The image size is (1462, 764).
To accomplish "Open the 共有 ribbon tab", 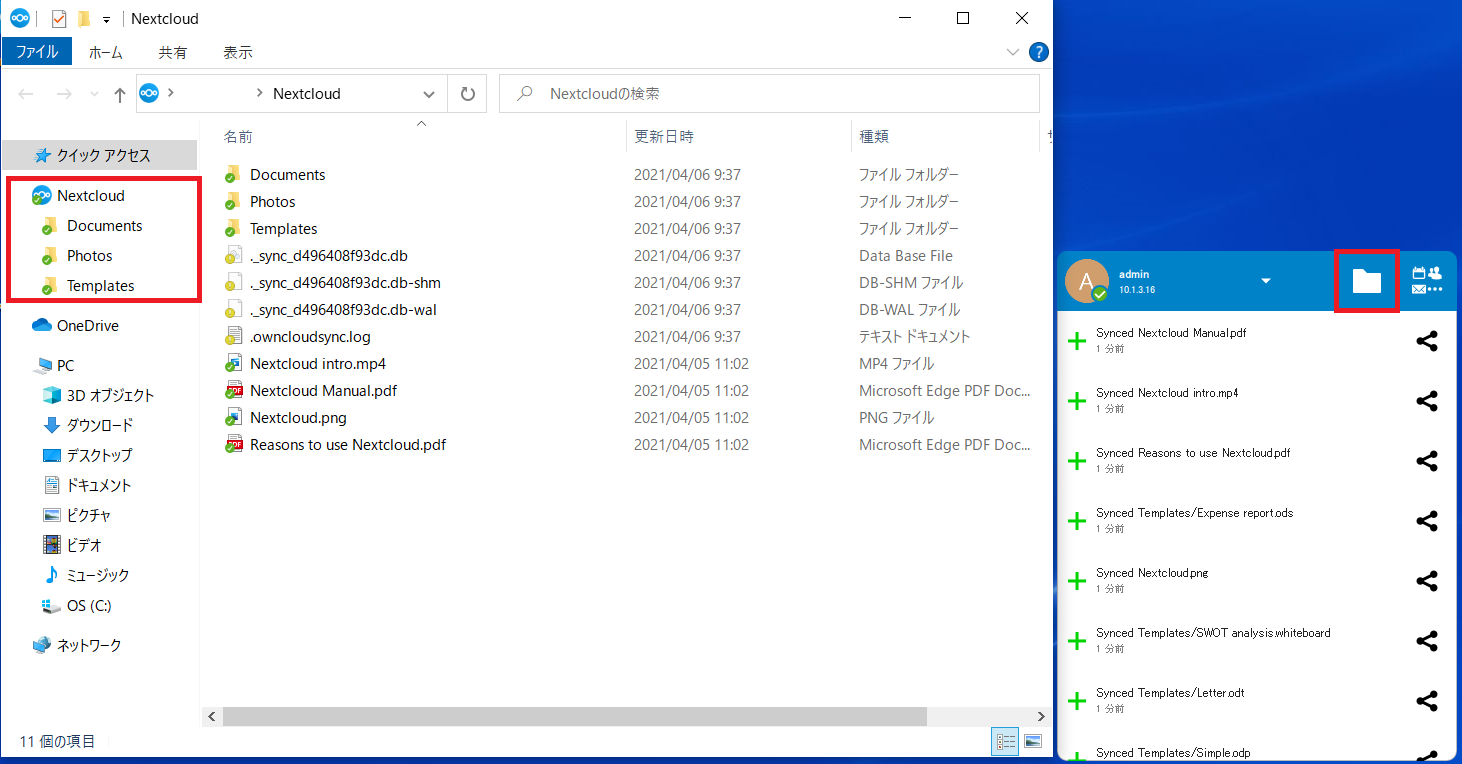I will [172, 52].
